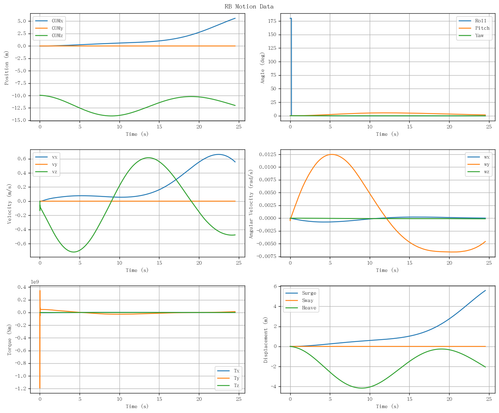Image resolution: width=499 pixels, height=413 pixels.
Task: Select the Tz legend entry
Action: pos(228,385)
